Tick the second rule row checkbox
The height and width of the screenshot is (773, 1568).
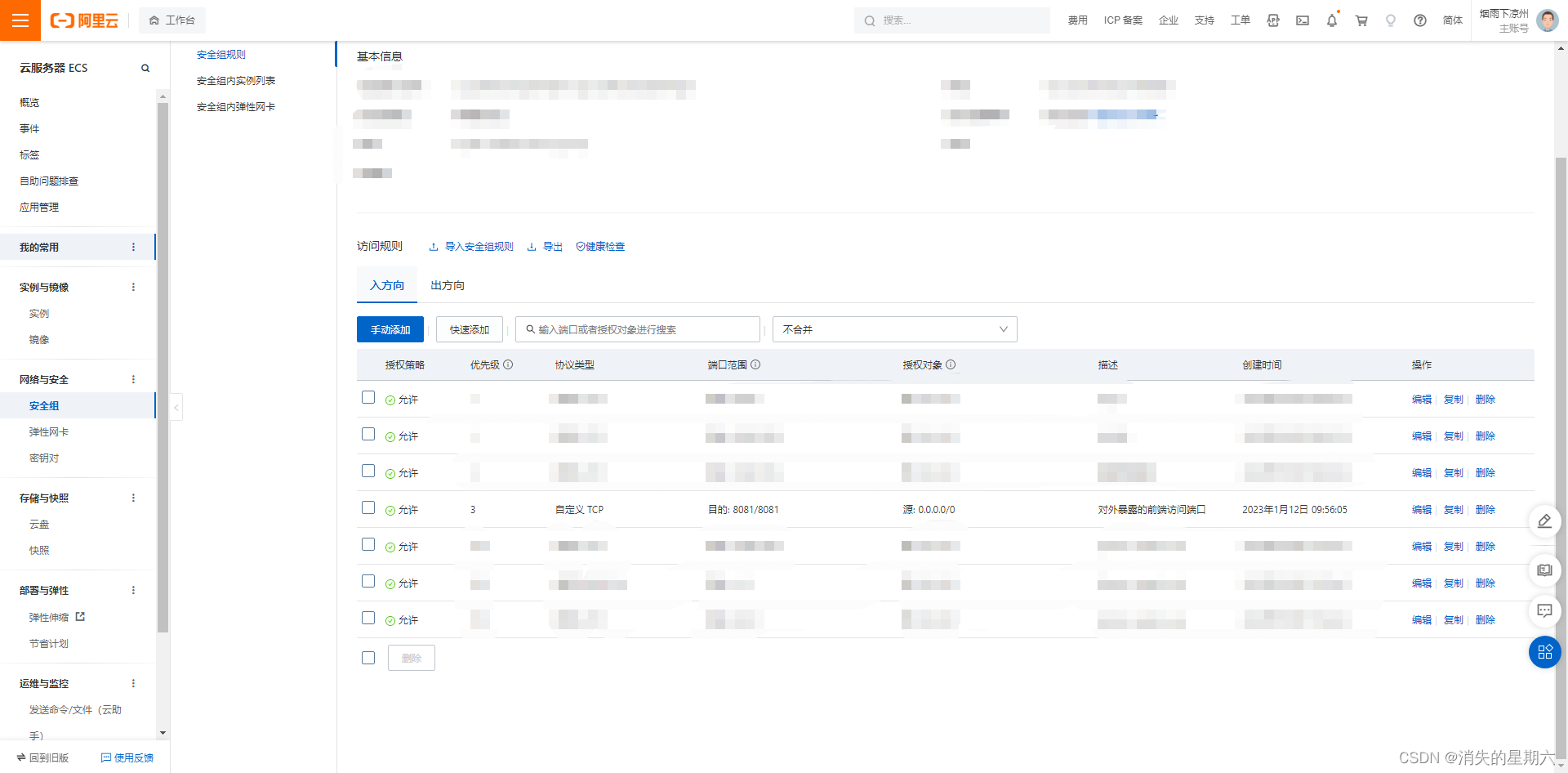[368, 434]
